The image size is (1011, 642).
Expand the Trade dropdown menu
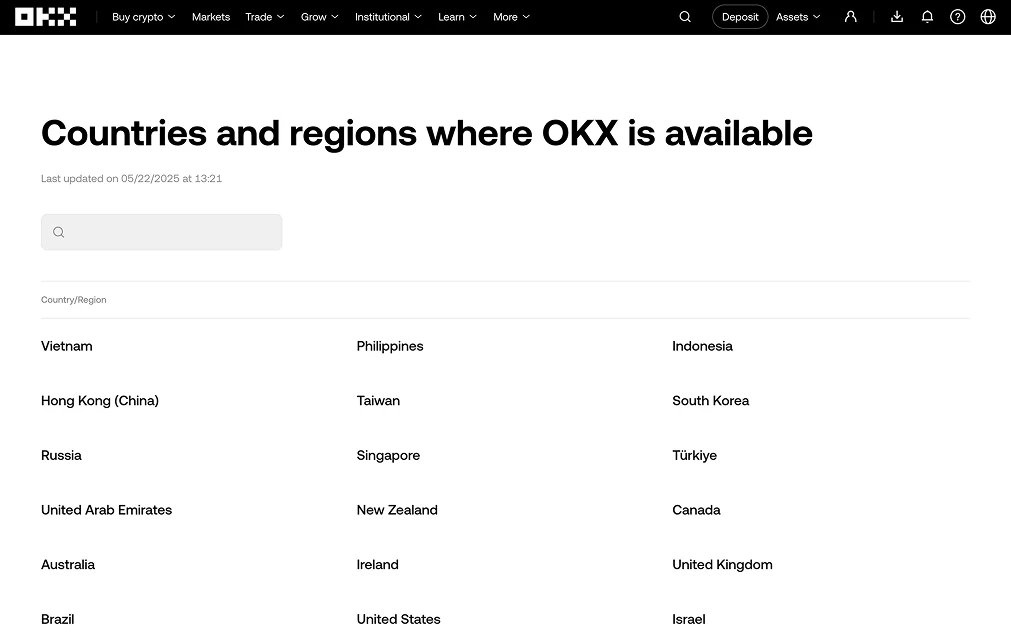(264, 17)
